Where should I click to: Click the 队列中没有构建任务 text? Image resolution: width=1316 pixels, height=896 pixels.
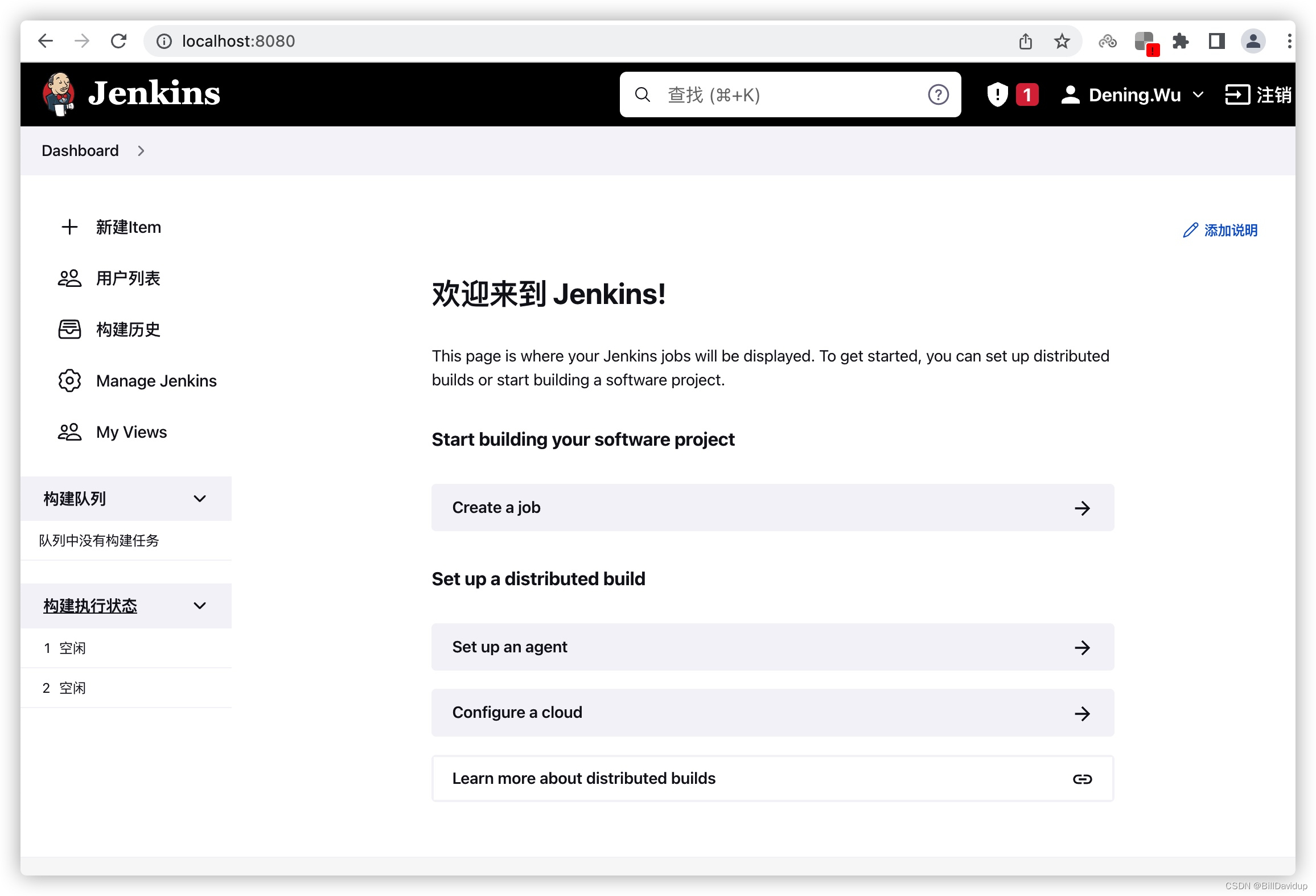[x=99, y=540]
